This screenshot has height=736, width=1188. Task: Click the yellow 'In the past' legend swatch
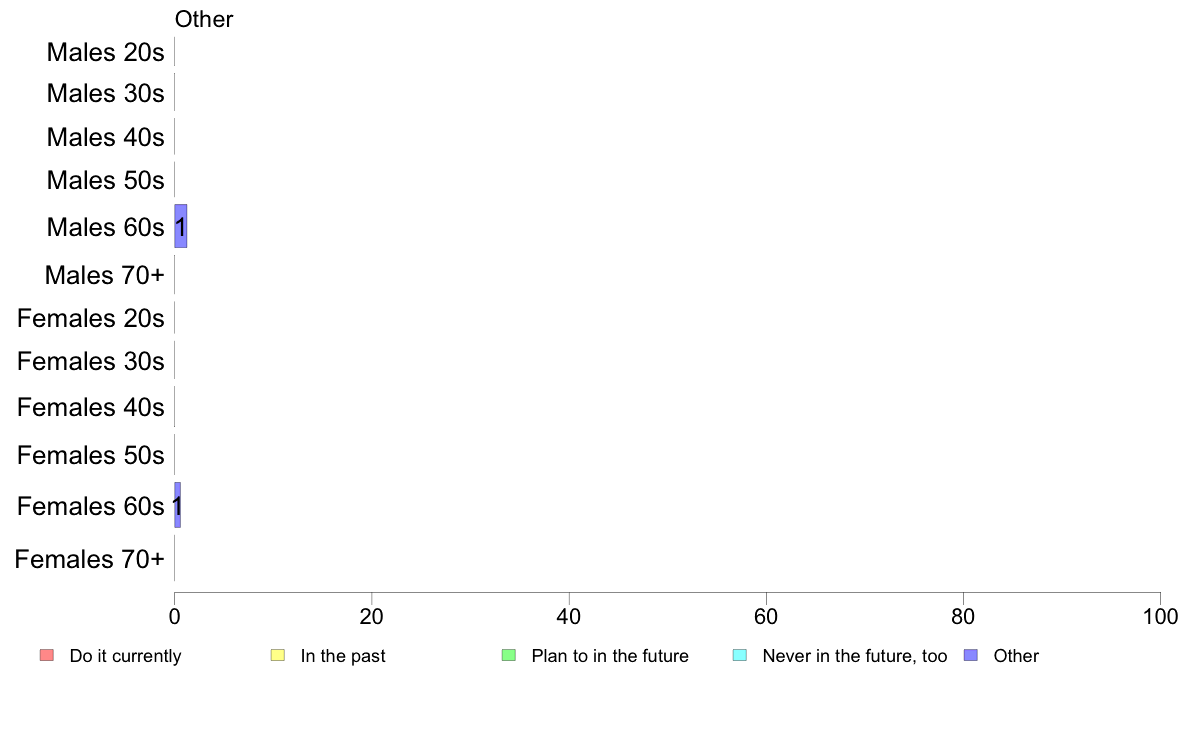click(x=277, y=655)
